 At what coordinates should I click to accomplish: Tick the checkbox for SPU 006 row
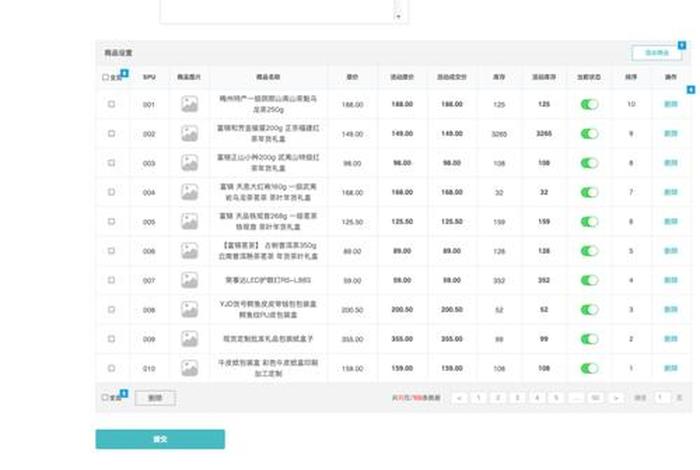coord(112,251)
